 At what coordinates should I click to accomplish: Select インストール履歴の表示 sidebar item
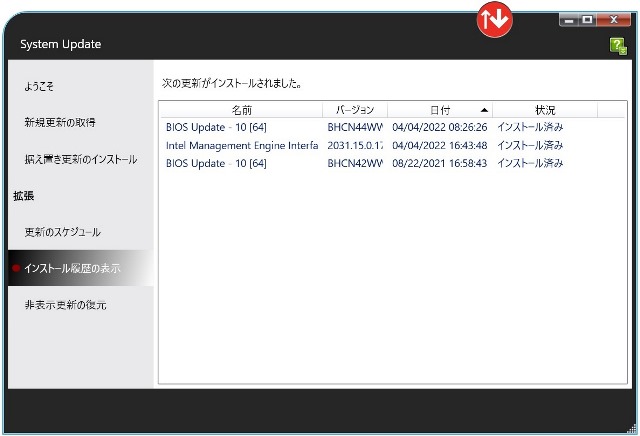point(81,268)
